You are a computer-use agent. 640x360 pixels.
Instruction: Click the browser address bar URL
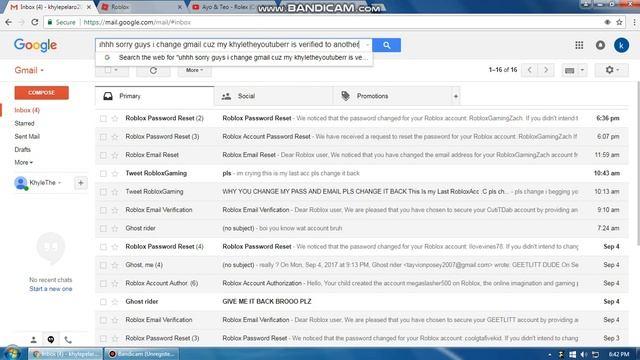click(x=137, y=22)
